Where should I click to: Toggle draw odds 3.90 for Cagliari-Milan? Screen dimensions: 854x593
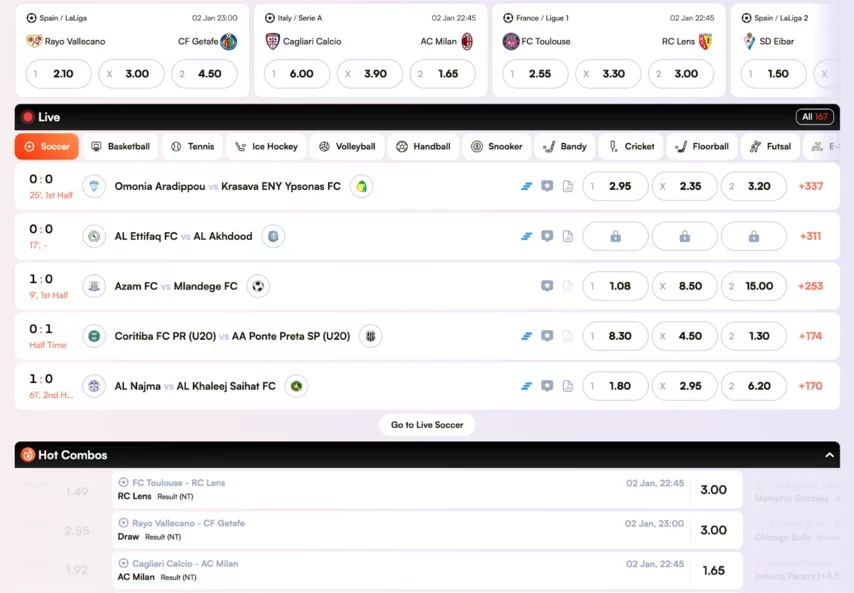point(370,74)
